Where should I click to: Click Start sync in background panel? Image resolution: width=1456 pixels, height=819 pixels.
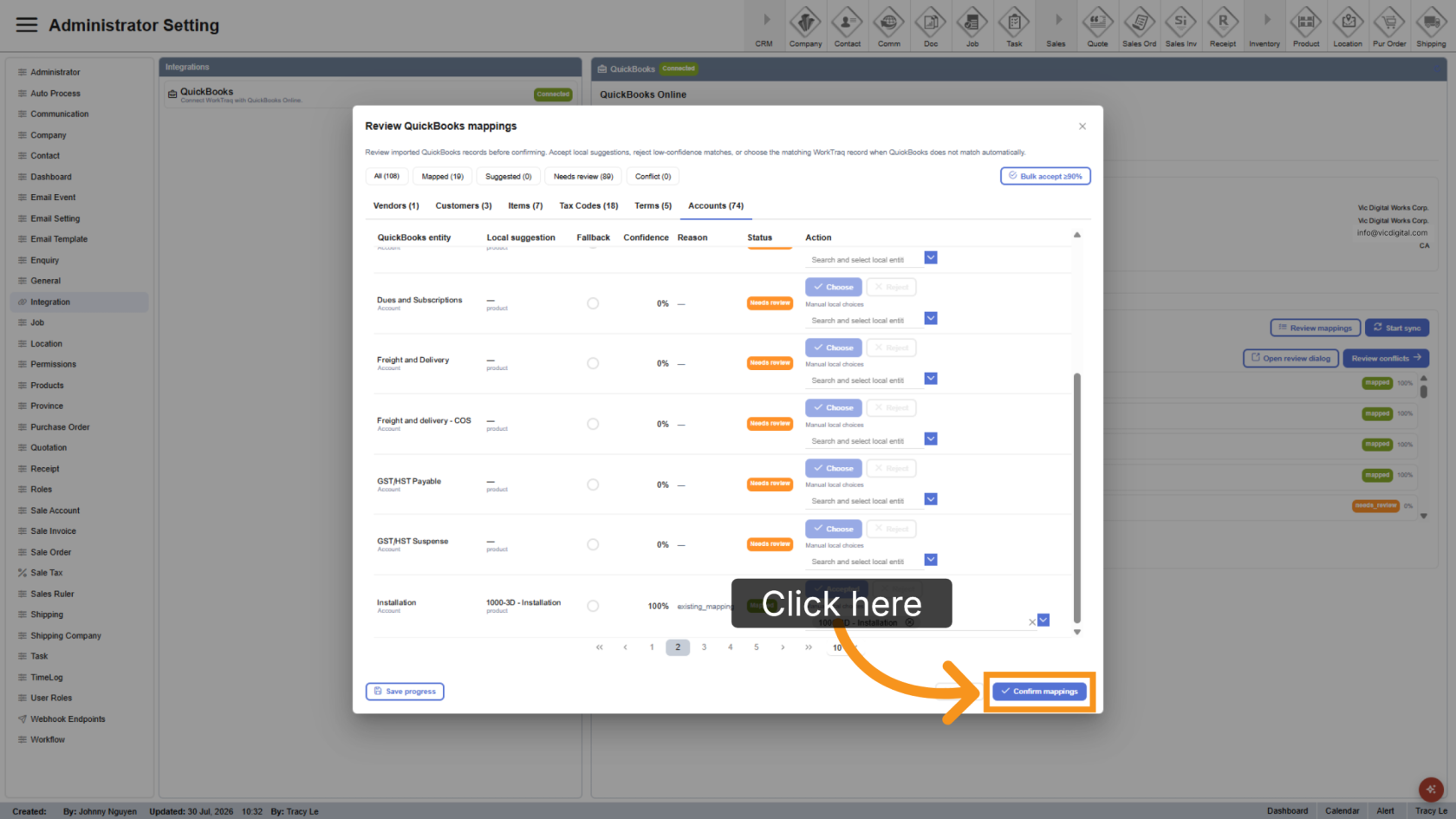coord(1397,328)
